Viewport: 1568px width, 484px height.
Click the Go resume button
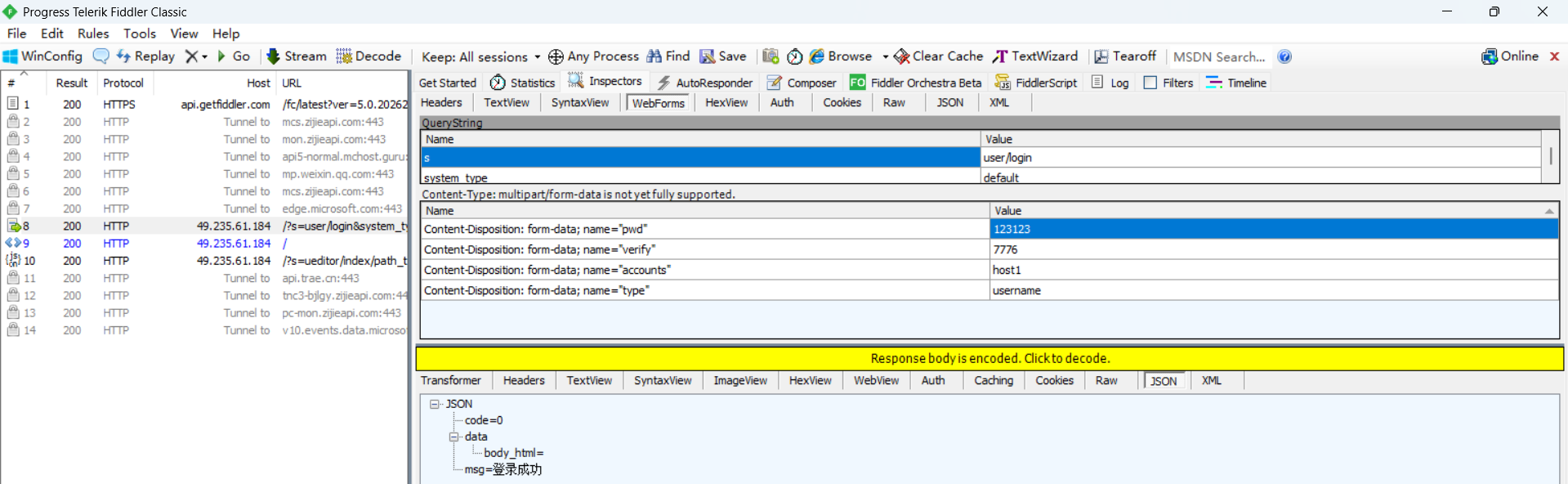[234, 56]
